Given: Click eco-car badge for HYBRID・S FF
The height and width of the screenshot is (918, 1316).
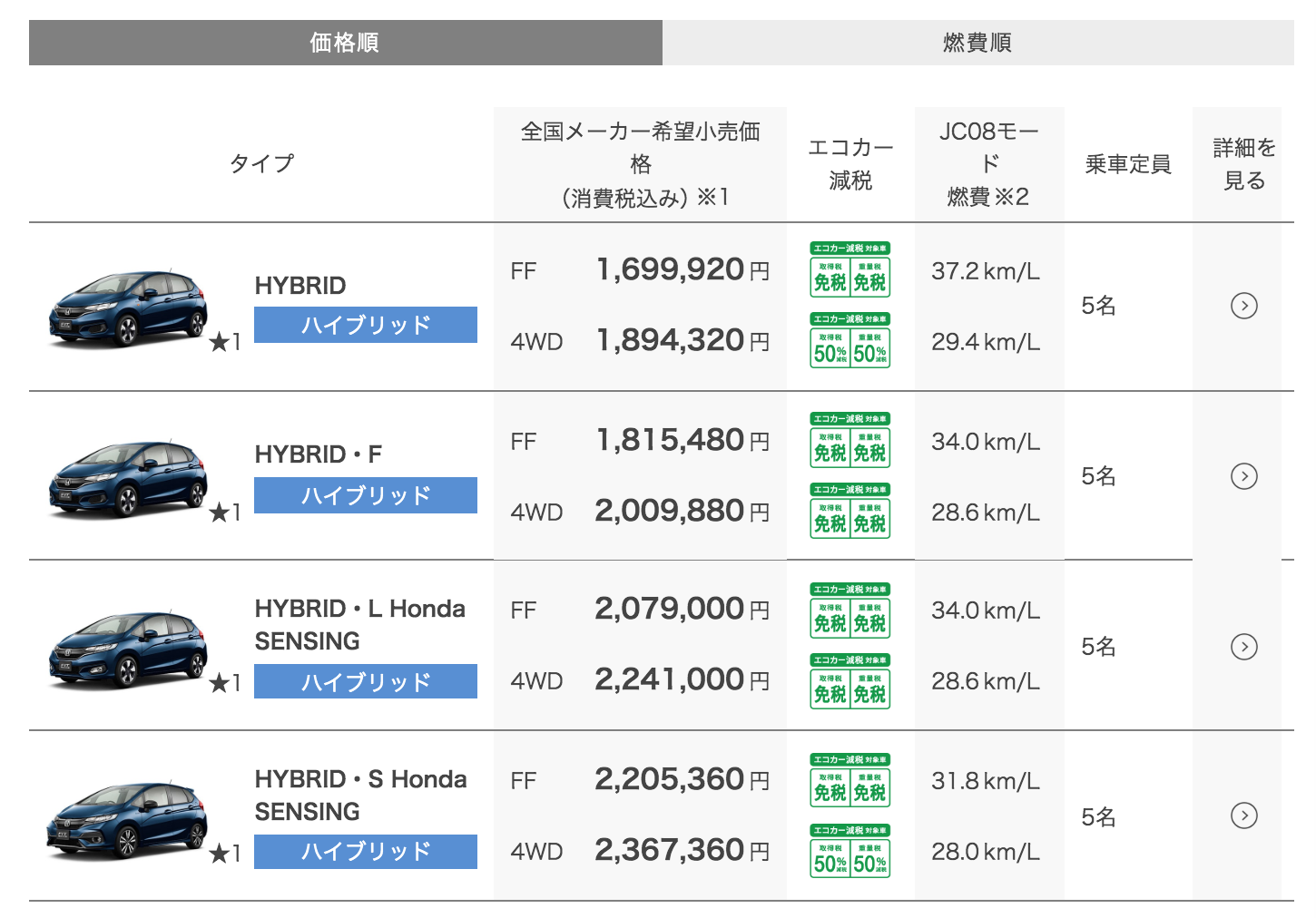Looking at the screenshot, I should pos(850,780).
